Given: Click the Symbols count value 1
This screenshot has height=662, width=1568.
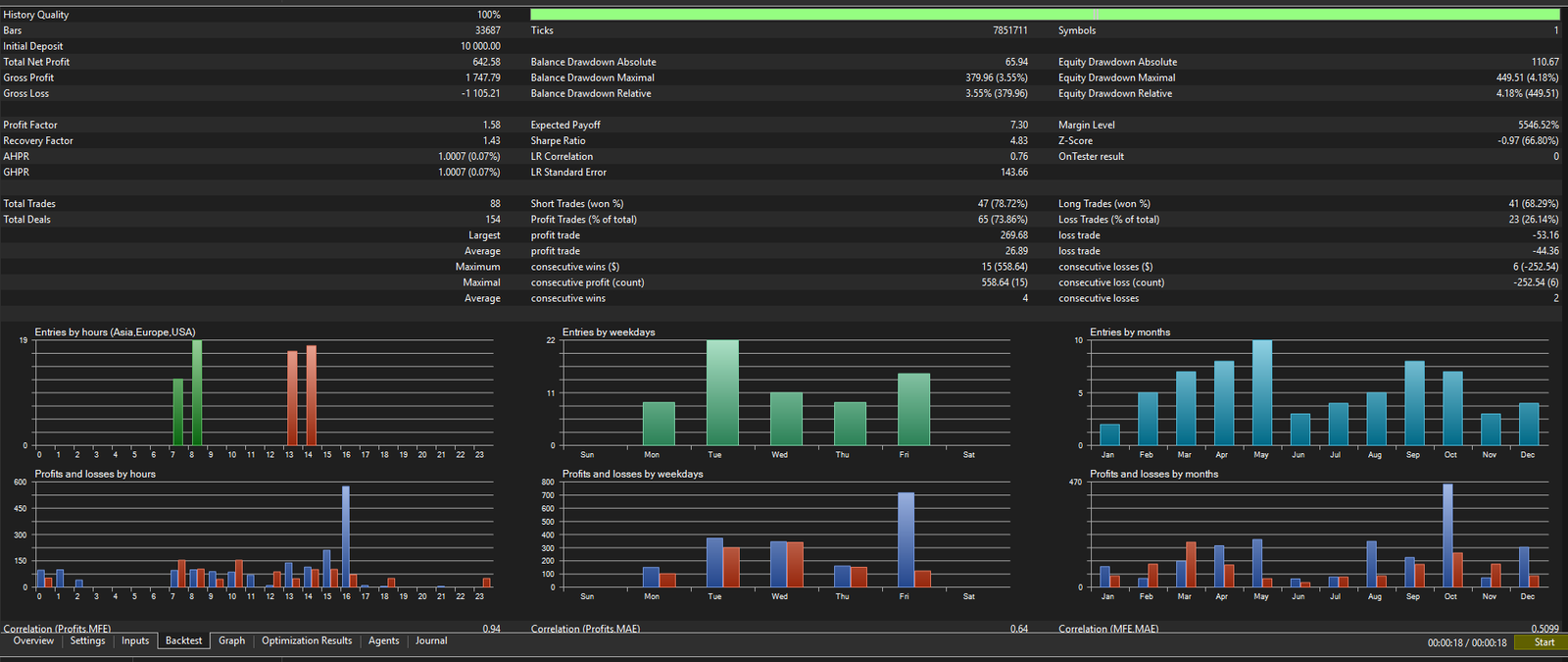Looking at the screenshot, I should pyautogui.click(x=1555, y=30).
